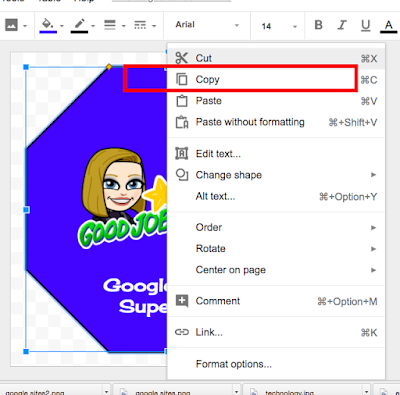Click the Change shape icon

point(182,175)
